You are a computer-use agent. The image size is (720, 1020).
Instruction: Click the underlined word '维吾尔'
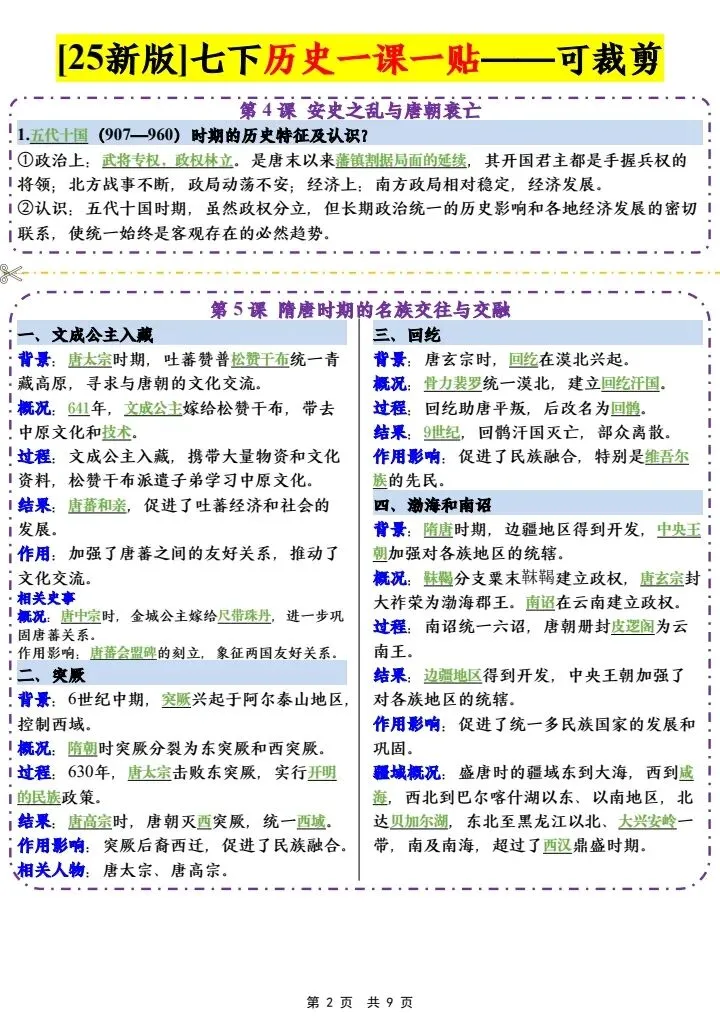[667, 457]
